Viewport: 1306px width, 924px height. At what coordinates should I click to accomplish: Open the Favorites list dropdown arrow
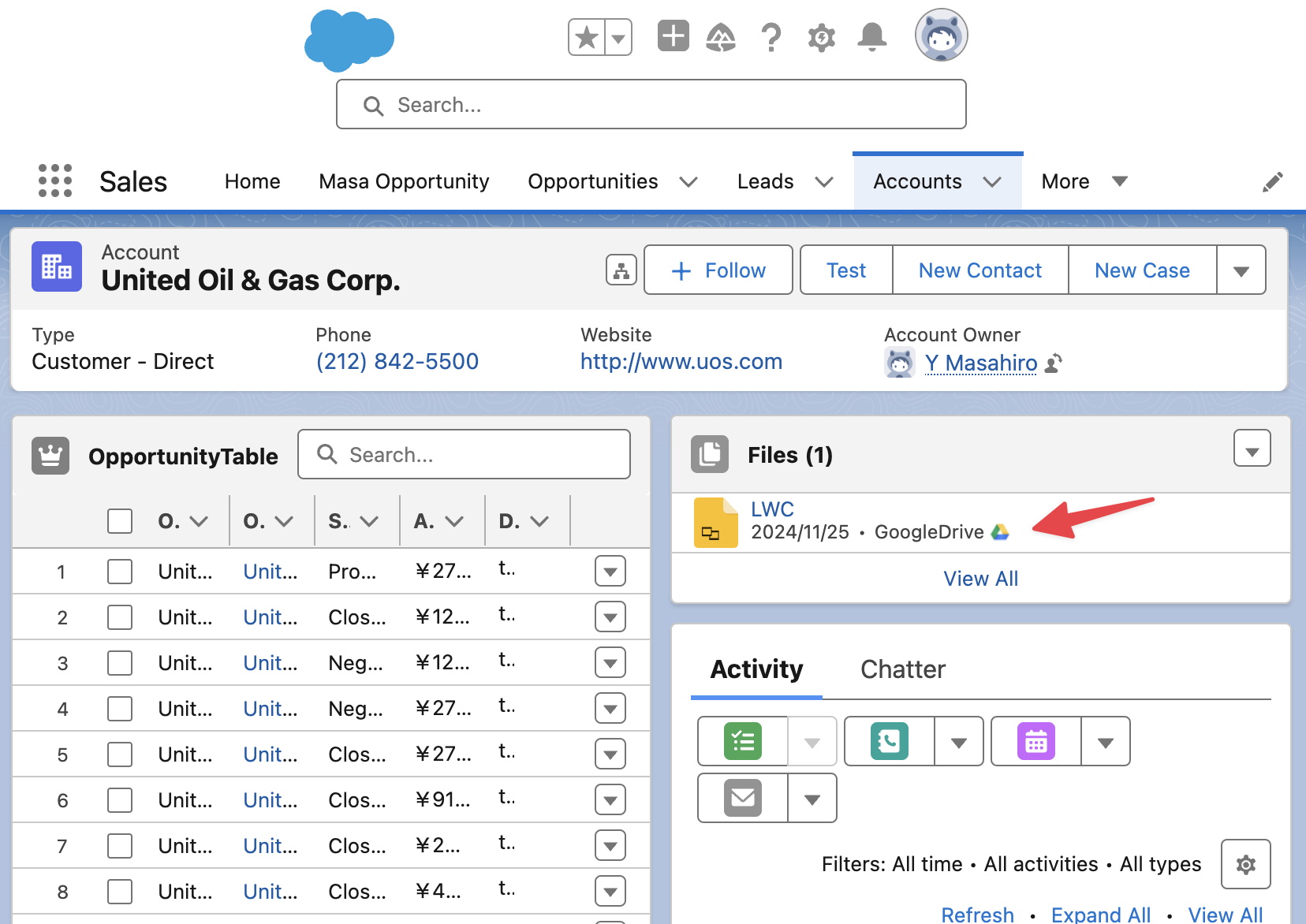[618, 37]
